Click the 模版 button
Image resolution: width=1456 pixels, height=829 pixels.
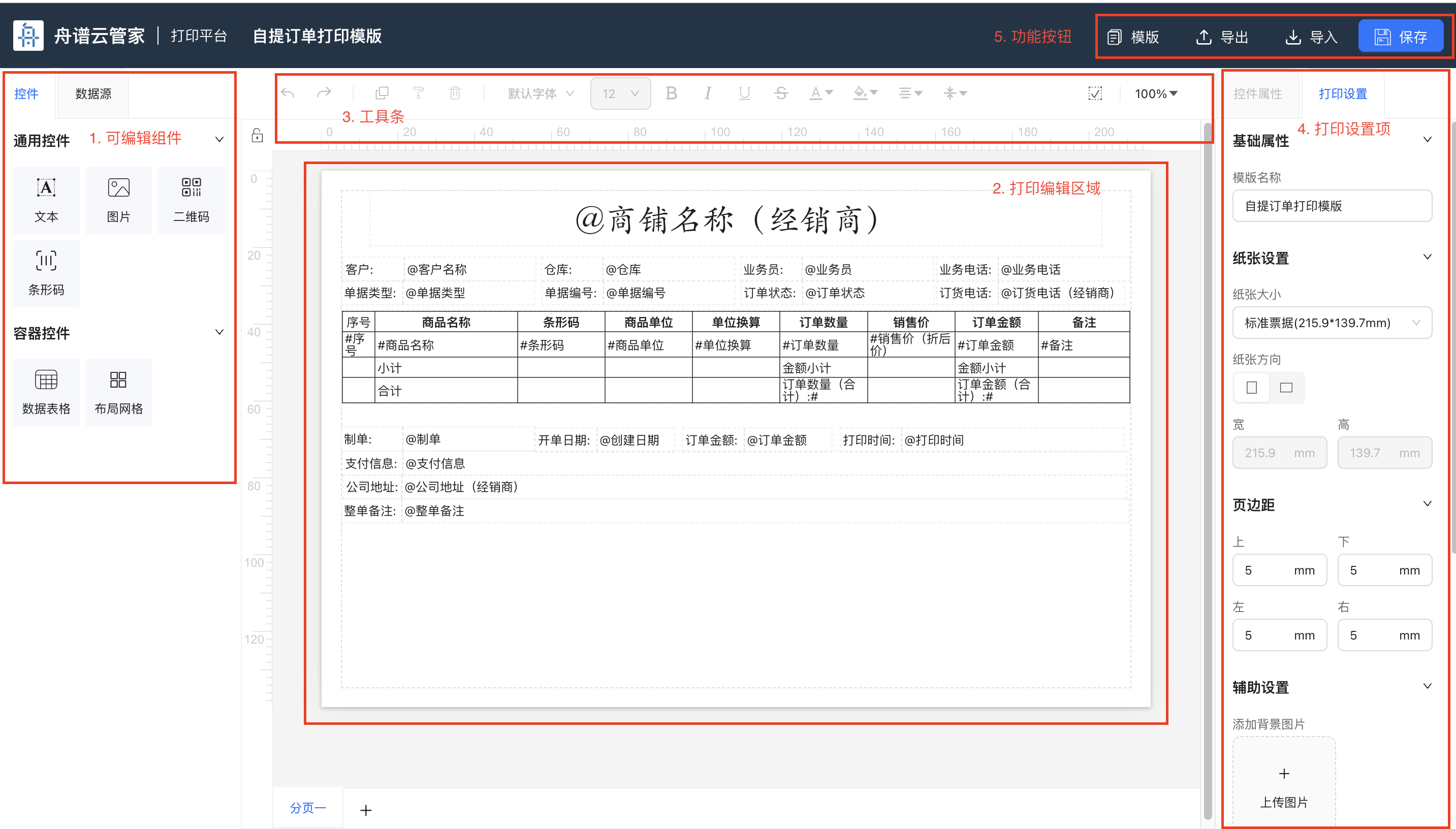(1133, 37)
